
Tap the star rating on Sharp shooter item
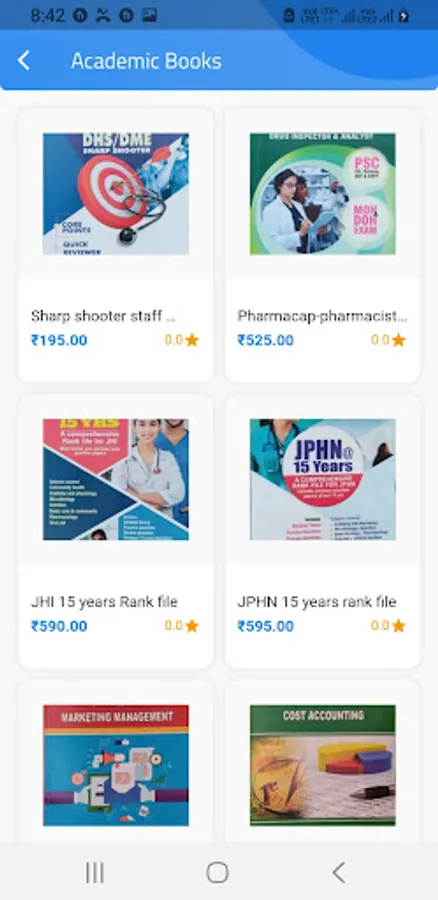point(192,340)
